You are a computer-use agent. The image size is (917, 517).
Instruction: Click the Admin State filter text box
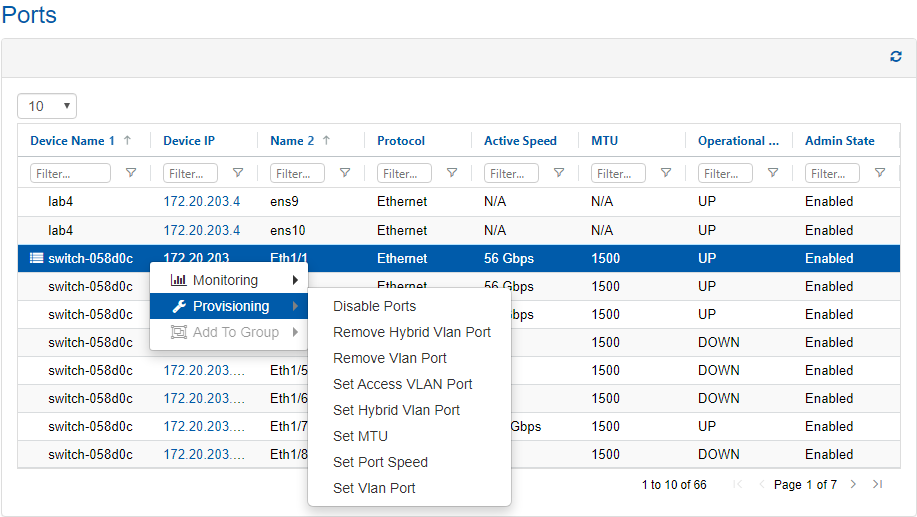click(831, 173)
